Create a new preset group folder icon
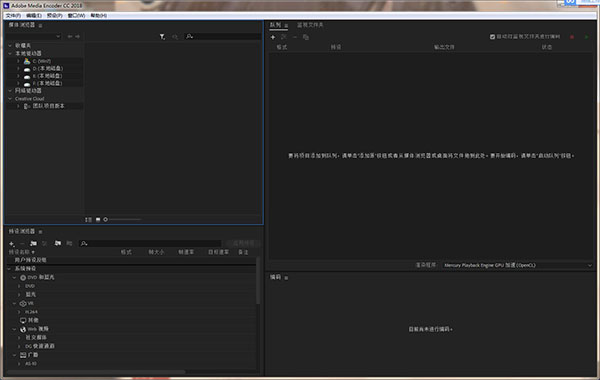600x380 pixels. click(34, 243)
